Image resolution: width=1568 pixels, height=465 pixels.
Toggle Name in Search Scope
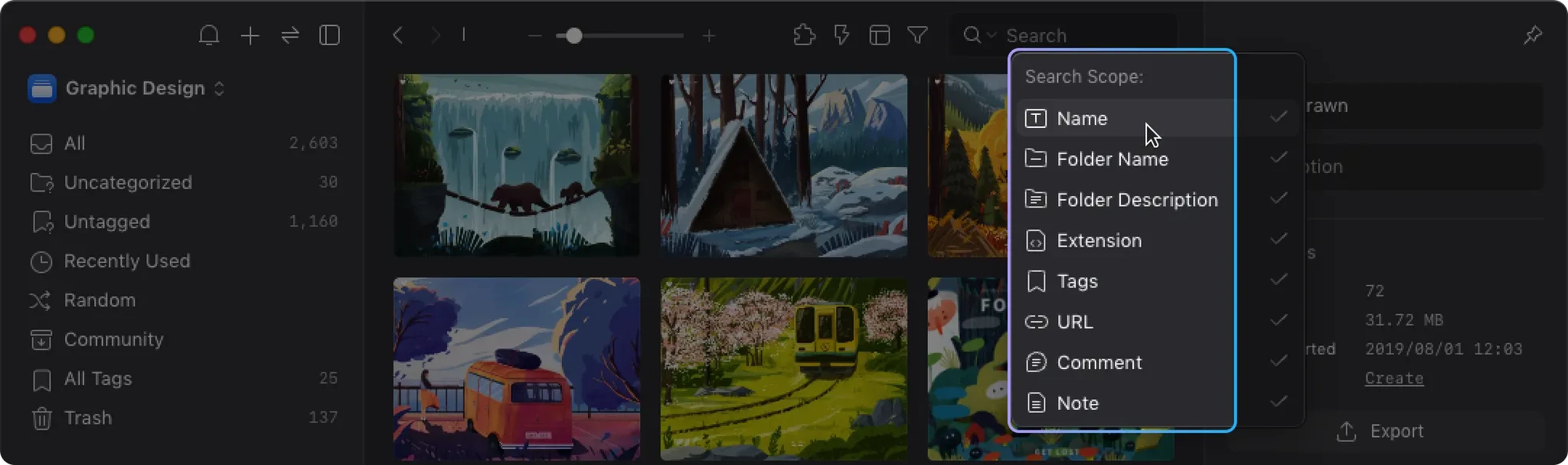1158,118
